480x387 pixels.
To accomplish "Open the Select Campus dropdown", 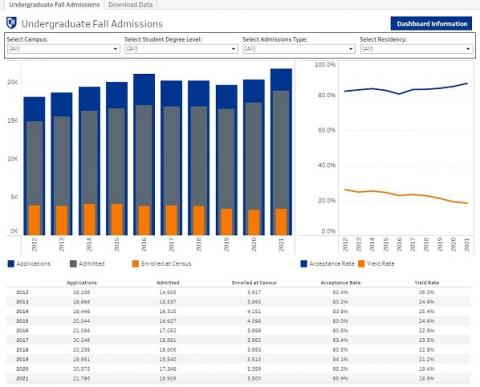I will point(63,49).
